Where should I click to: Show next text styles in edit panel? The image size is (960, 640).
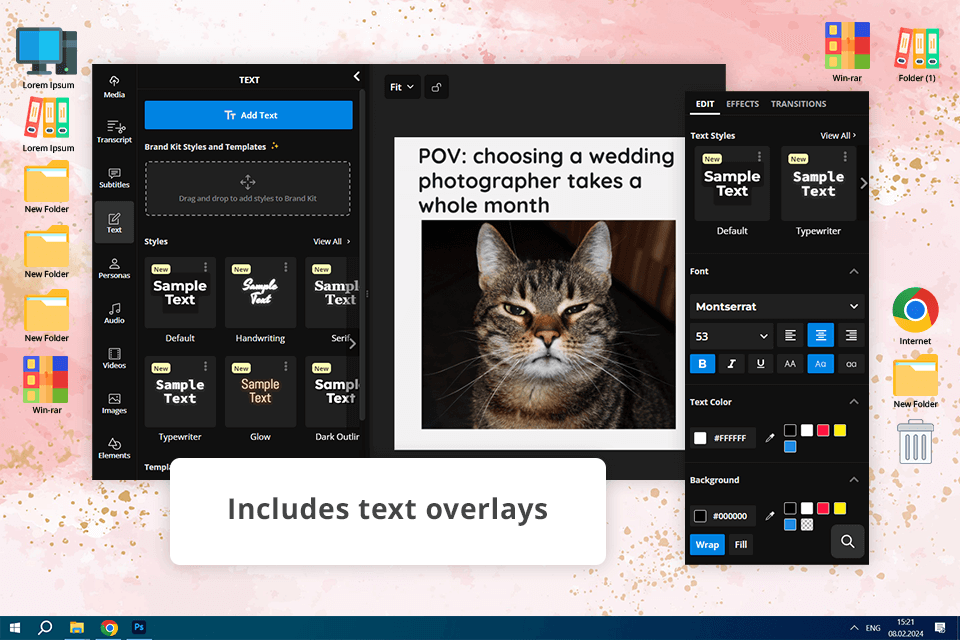click(863, 183)
